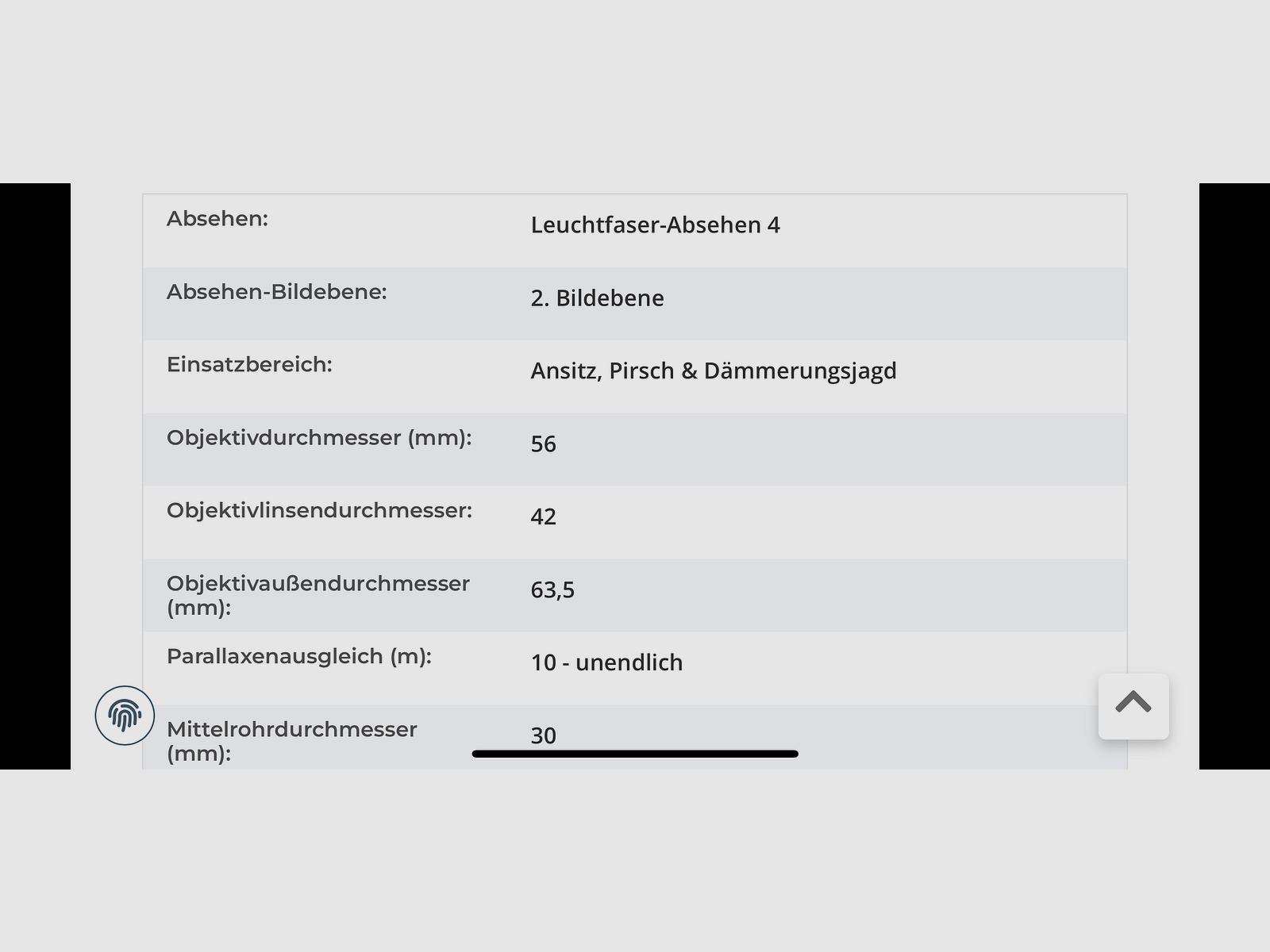1270x952 pixels.
Task: Select the value 30 in the last row
Action: click(x=543, y=735)
